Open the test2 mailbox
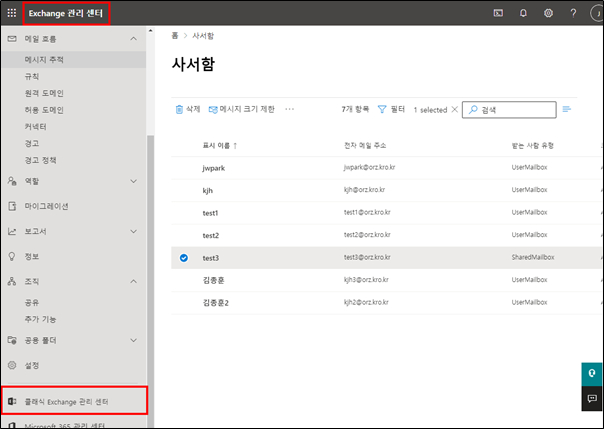 [x=211, y=235]
